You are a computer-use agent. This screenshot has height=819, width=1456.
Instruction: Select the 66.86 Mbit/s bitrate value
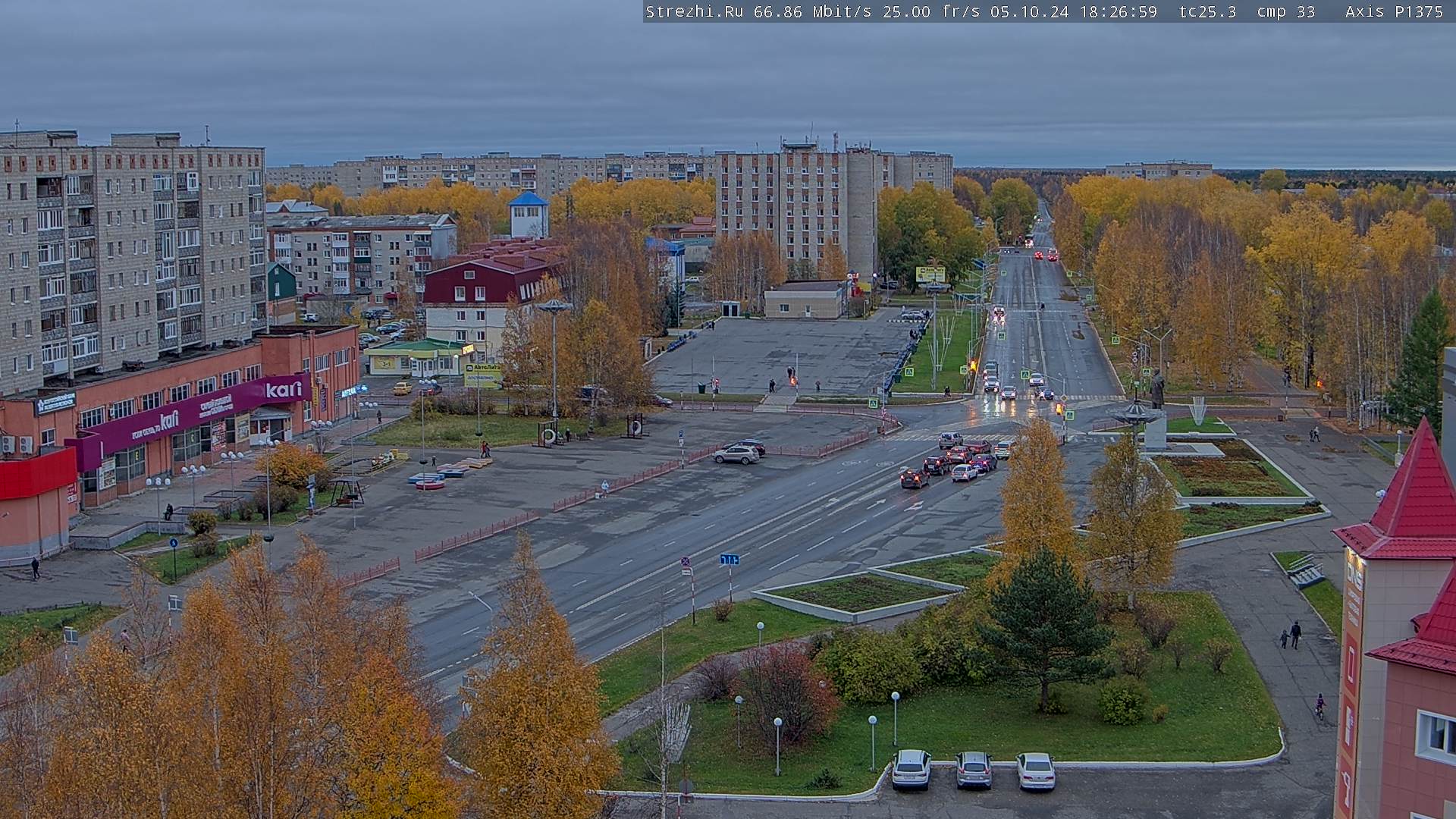coord(814,11)
